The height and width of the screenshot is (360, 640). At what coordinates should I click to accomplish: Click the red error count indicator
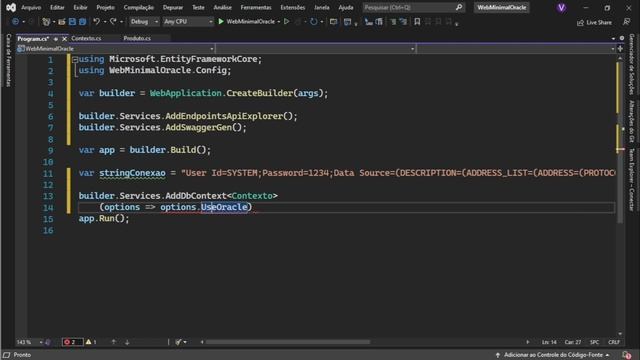click(72, 342)
